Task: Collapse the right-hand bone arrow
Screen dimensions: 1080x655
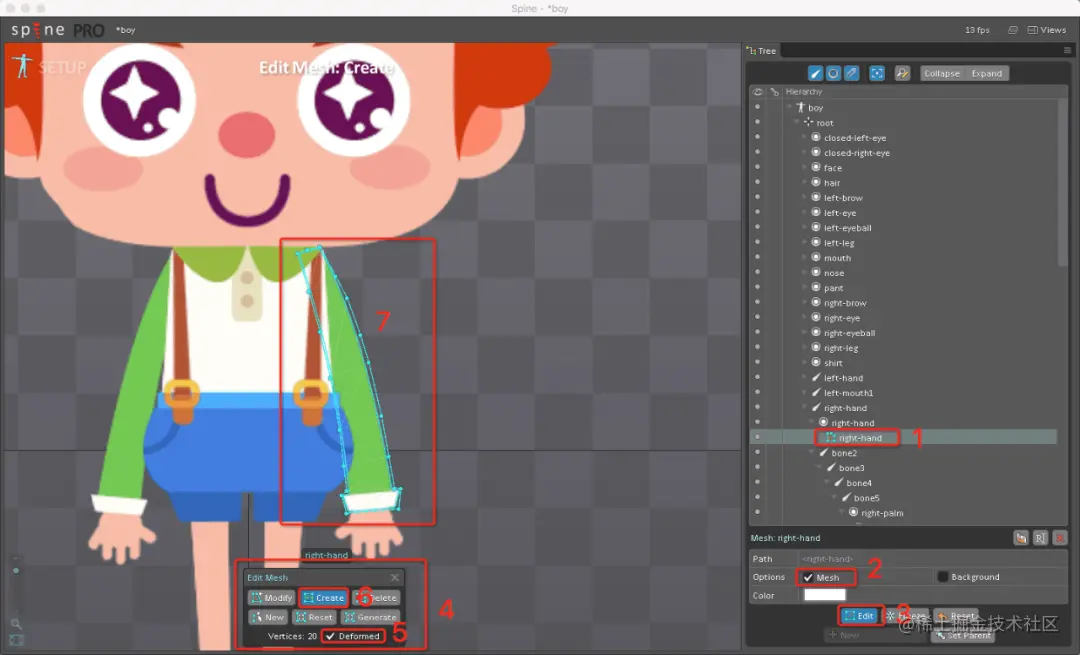Action: pos(804,407)
